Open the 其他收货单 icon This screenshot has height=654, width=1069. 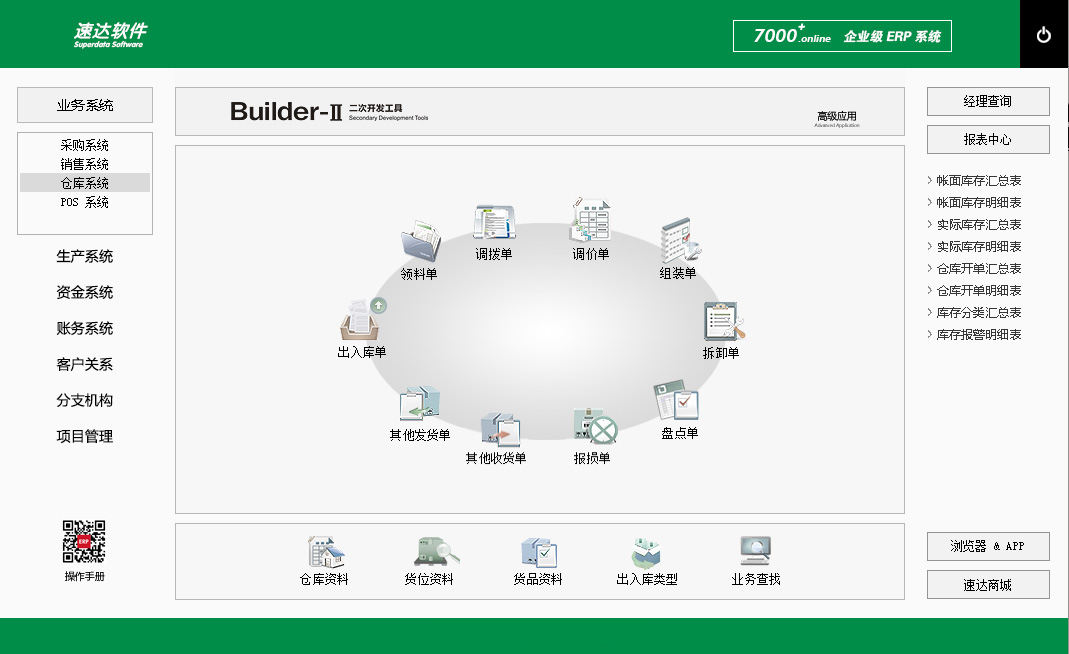pos(497,430)
